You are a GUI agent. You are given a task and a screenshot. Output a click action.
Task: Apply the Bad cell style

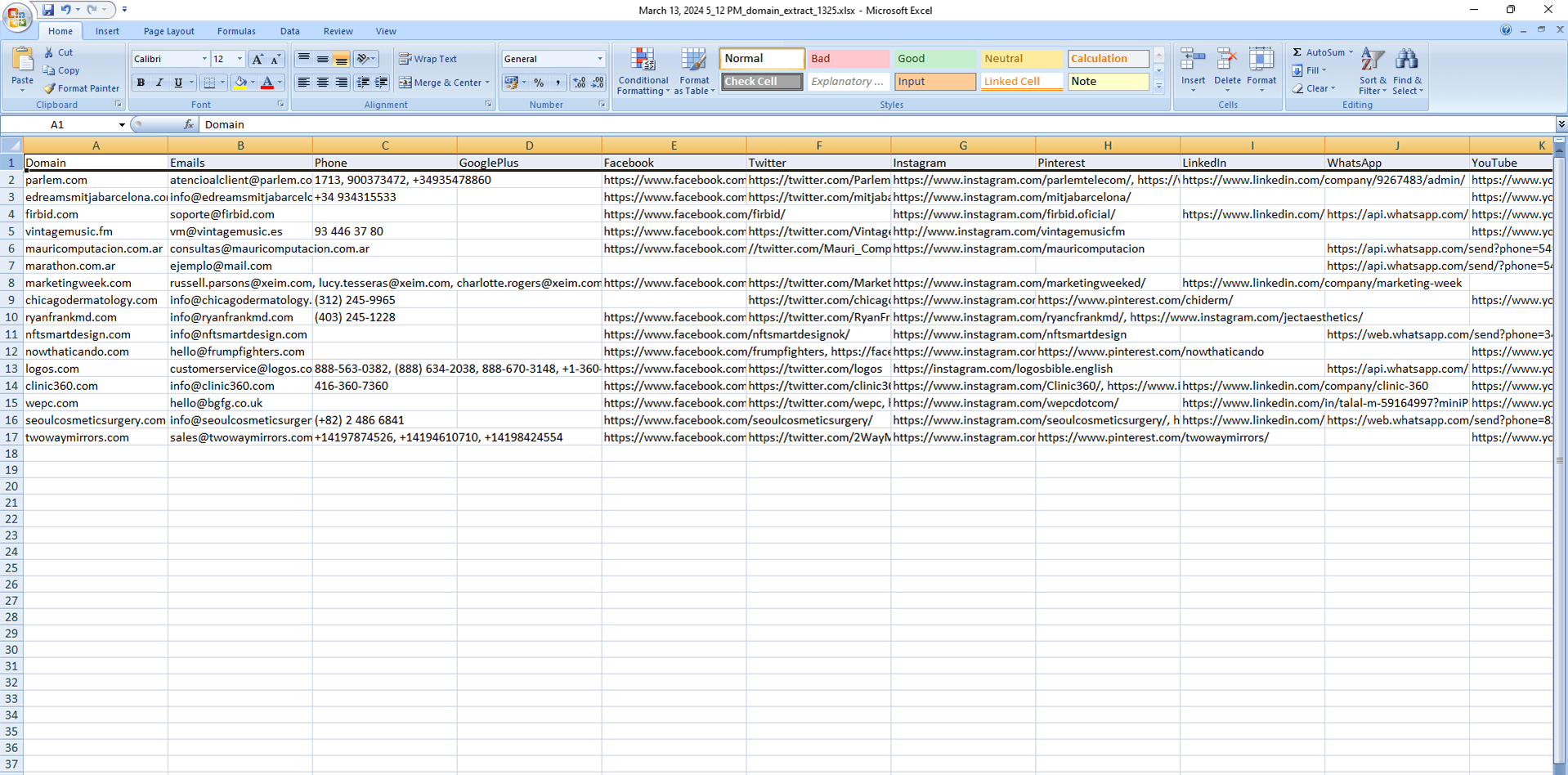tap(848, 59)
